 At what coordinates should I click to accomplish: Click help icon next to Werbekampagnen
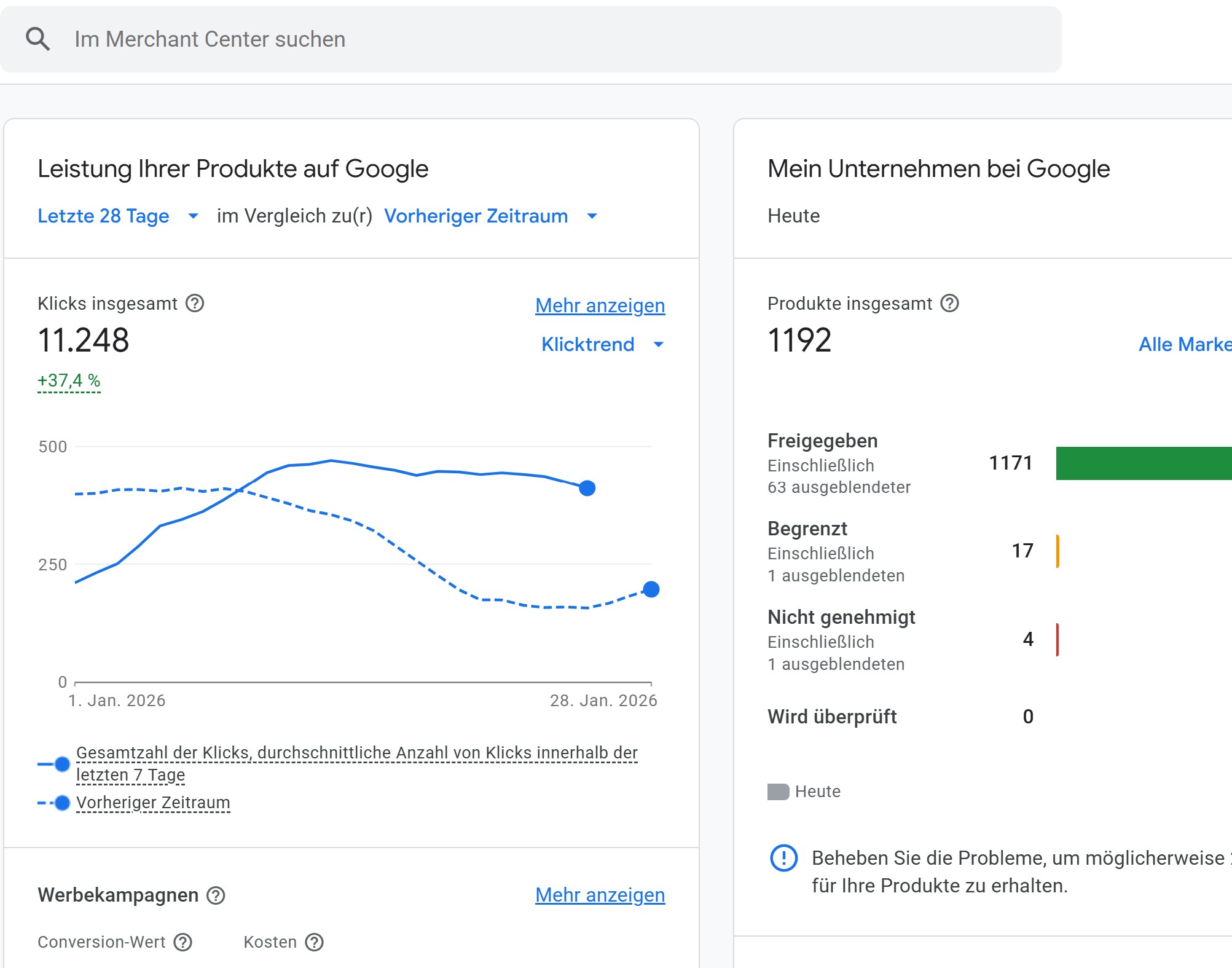pyautogui.click(x=216, y=895)
